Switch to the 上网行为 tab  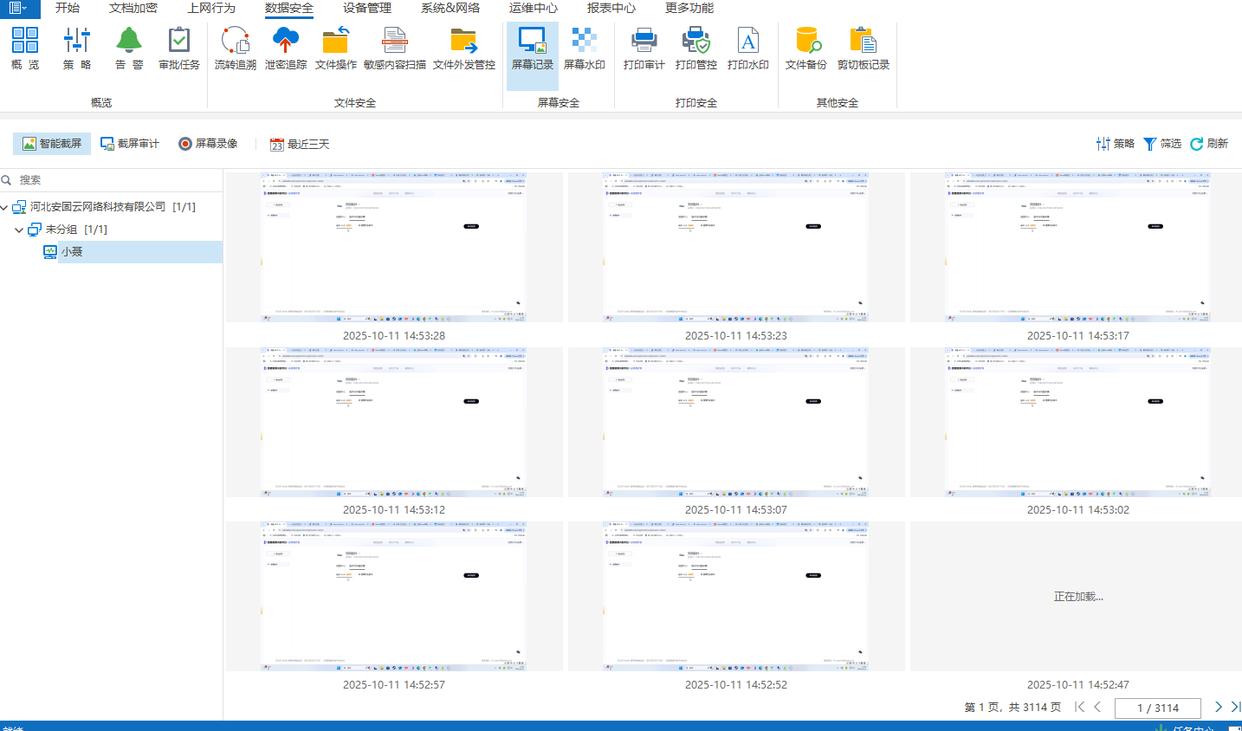211,8
